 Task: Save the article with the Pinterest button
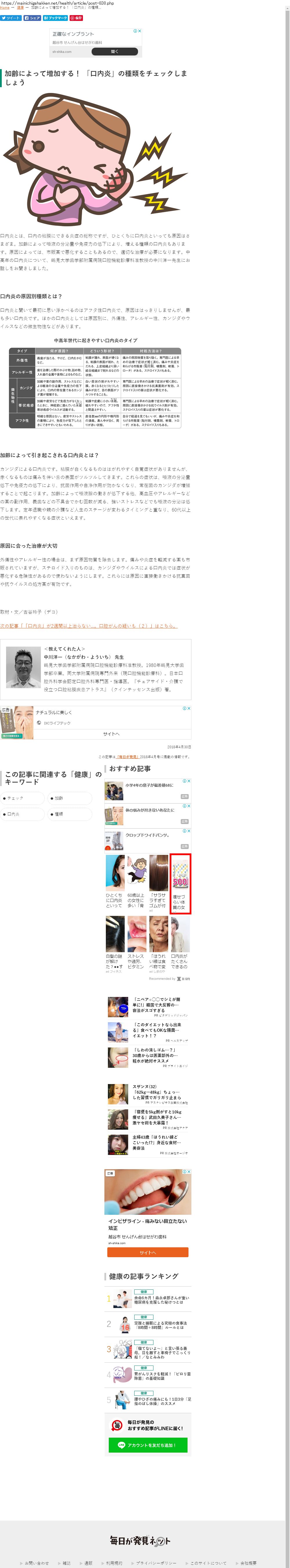click(x=76, y=18)
